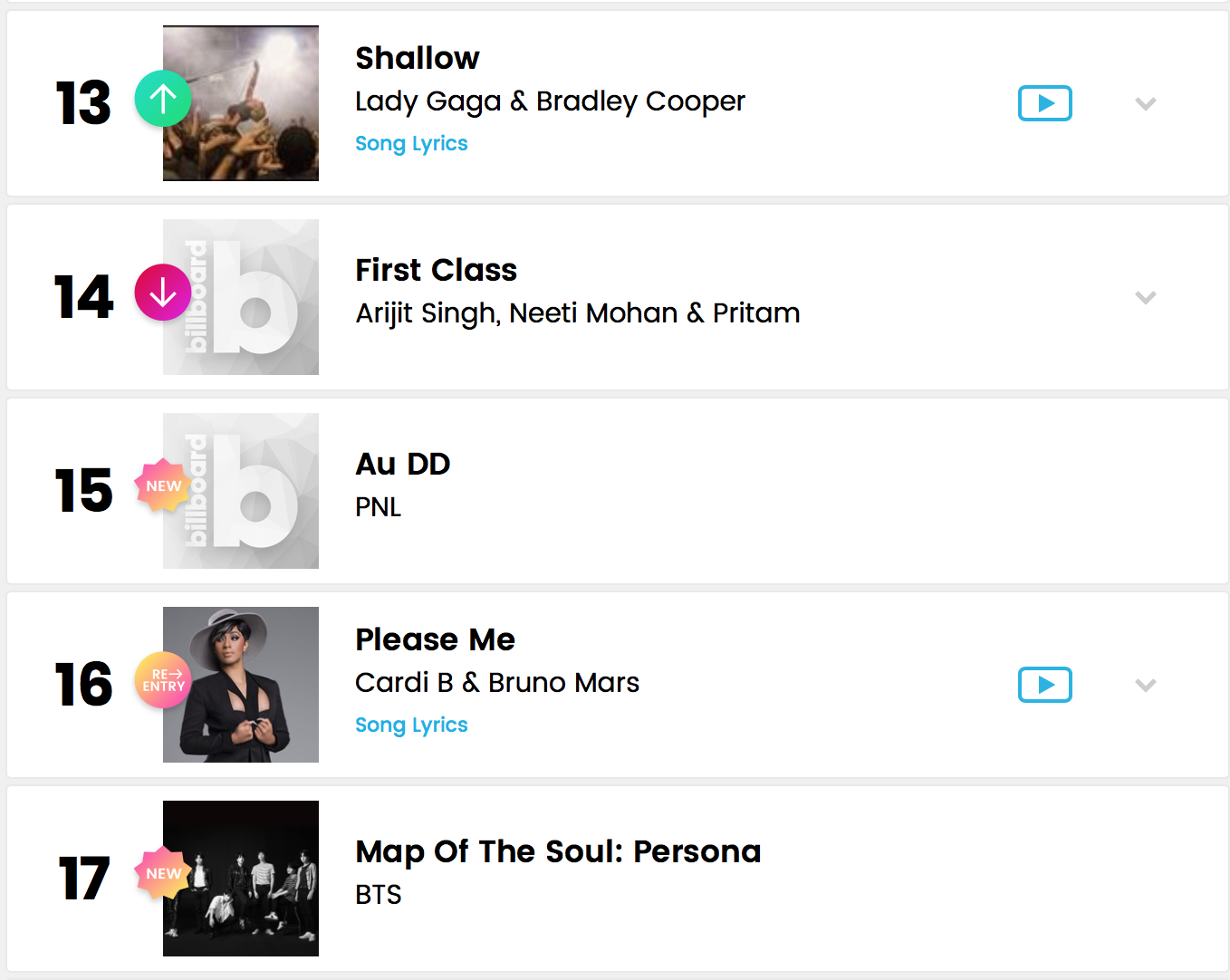Open Song Lyrics link under Please Me
The height and width of the screenshot is (980, 1230).
[411, 725]
